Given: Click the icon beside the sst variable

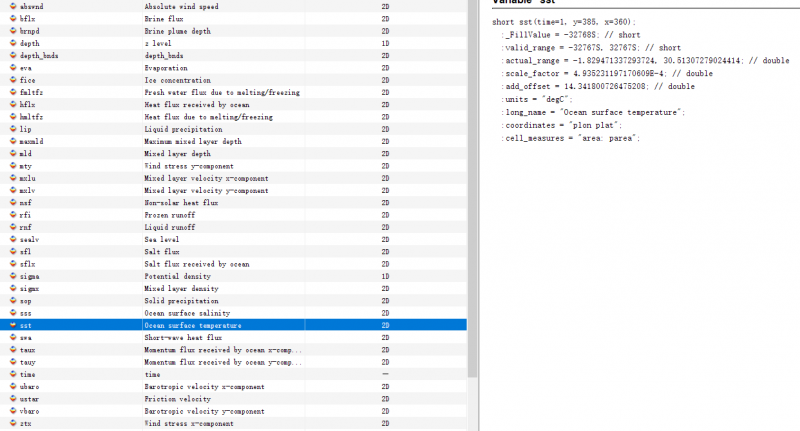Looking at the screenshot, I should 12,325.
